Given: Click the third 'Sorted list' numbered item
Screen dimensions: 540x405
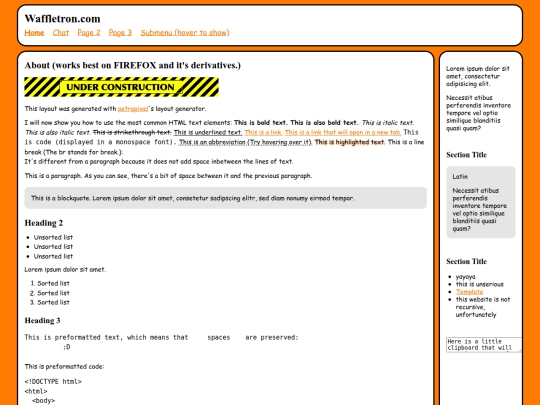Looking at the screenshot, I should click(x=53, y=302).
